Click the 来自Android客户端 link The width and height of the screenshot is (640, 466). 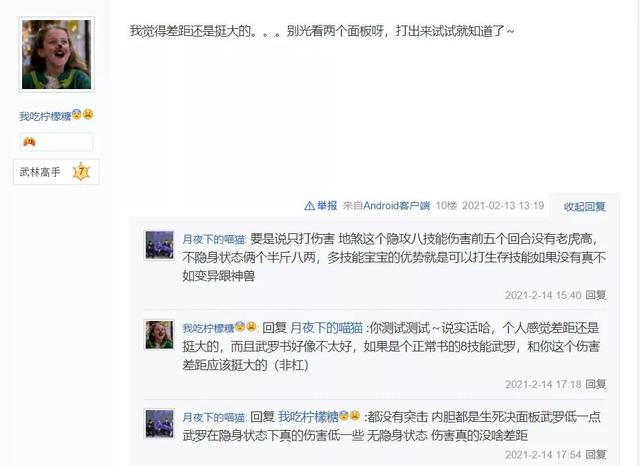[x=386, y=206]
